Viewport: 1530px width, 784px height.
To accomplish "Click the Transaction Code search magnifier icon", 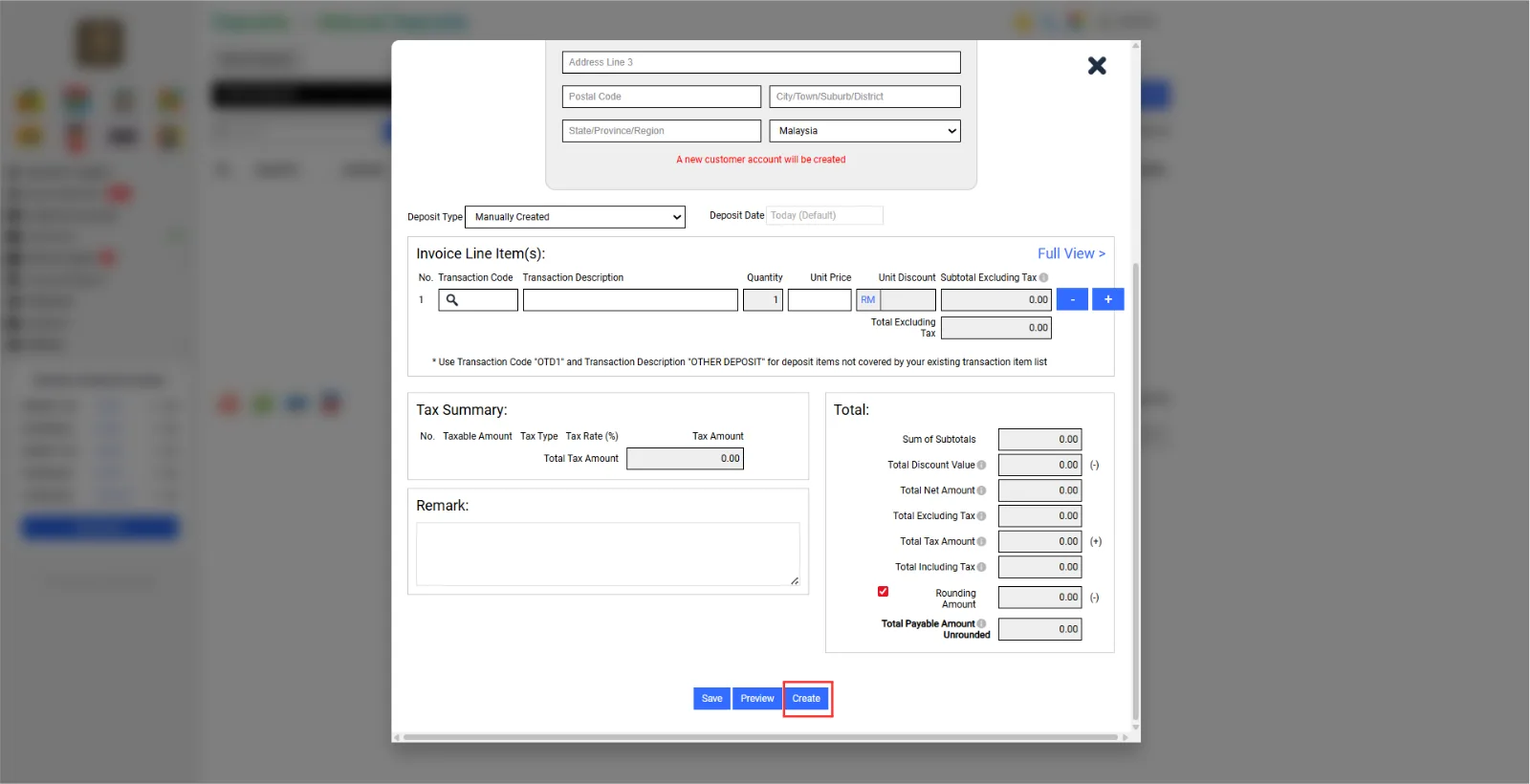I will point(452,300).
